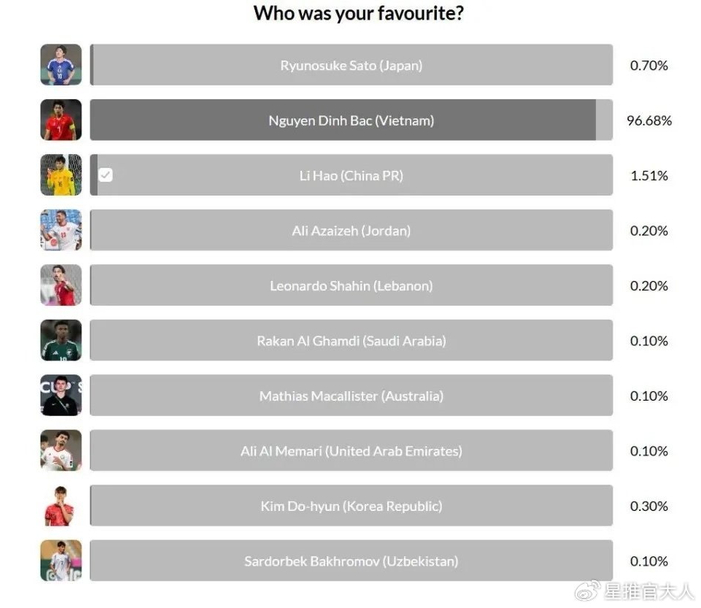Image resolution: width=701 pixels, height=608 pixels.
Task: Toggle the checkmark on Li Hao option
Action: [106, 176]
